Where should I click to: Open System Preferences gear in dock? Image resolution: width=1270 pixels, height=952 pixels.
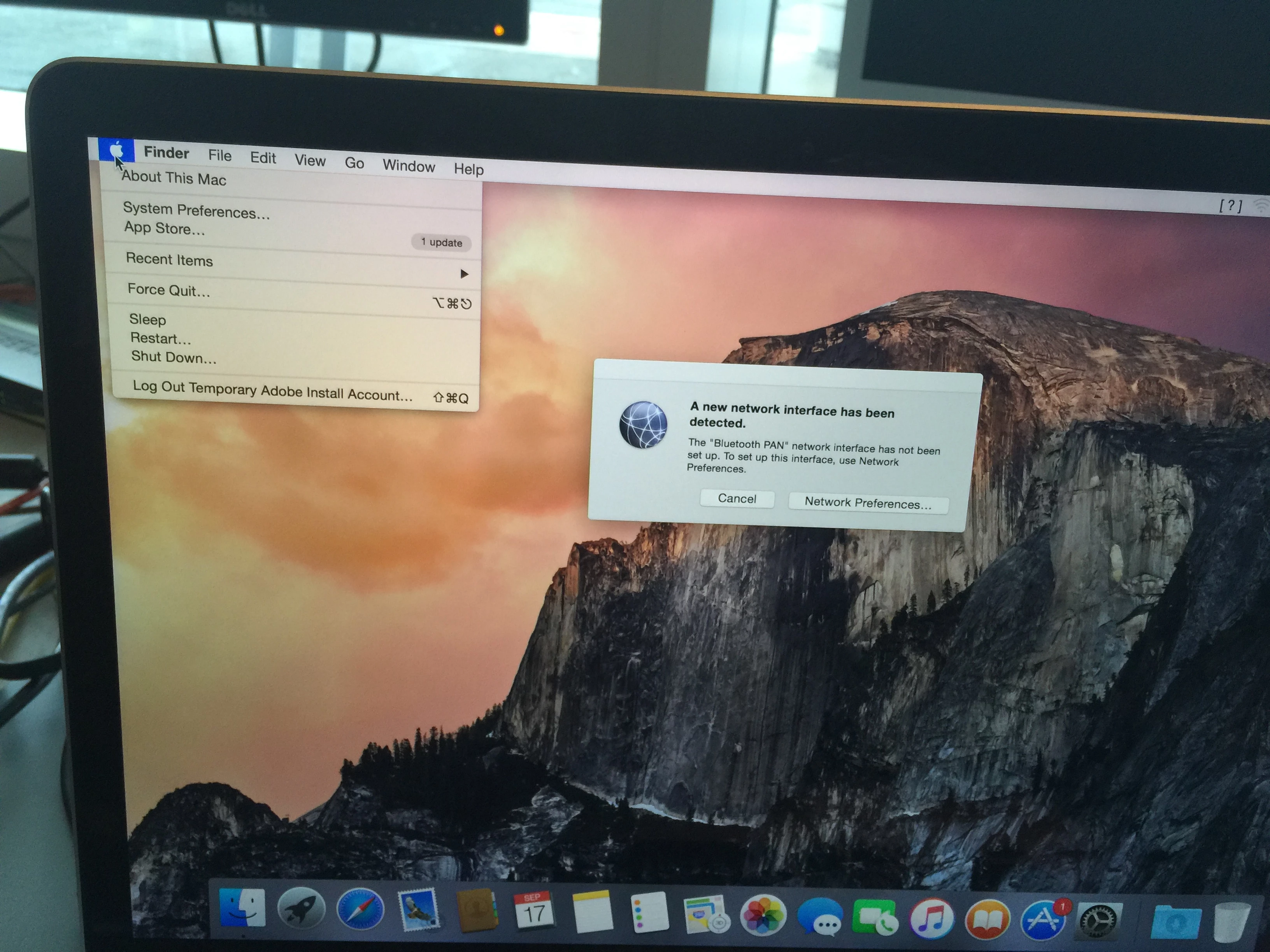[x=1099, y=920]
